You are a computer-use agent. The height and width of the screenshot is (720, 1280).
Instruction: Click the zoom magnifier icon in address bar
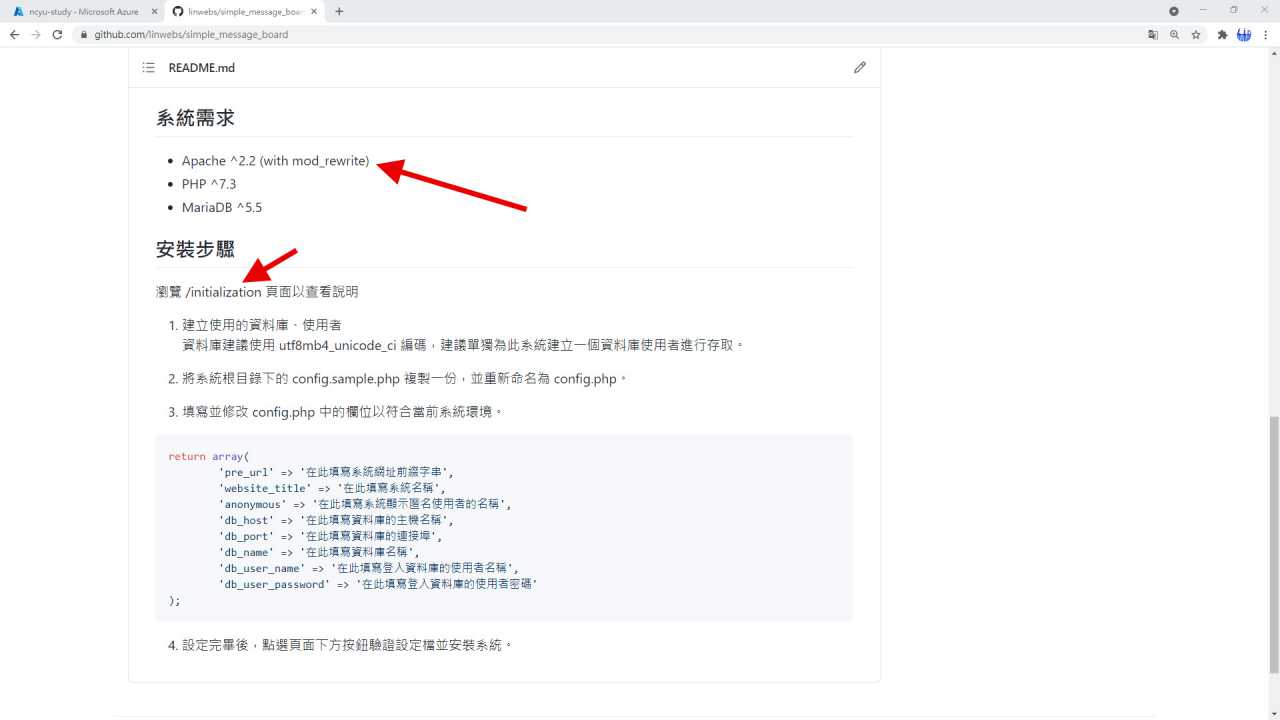click(1174, 34)
